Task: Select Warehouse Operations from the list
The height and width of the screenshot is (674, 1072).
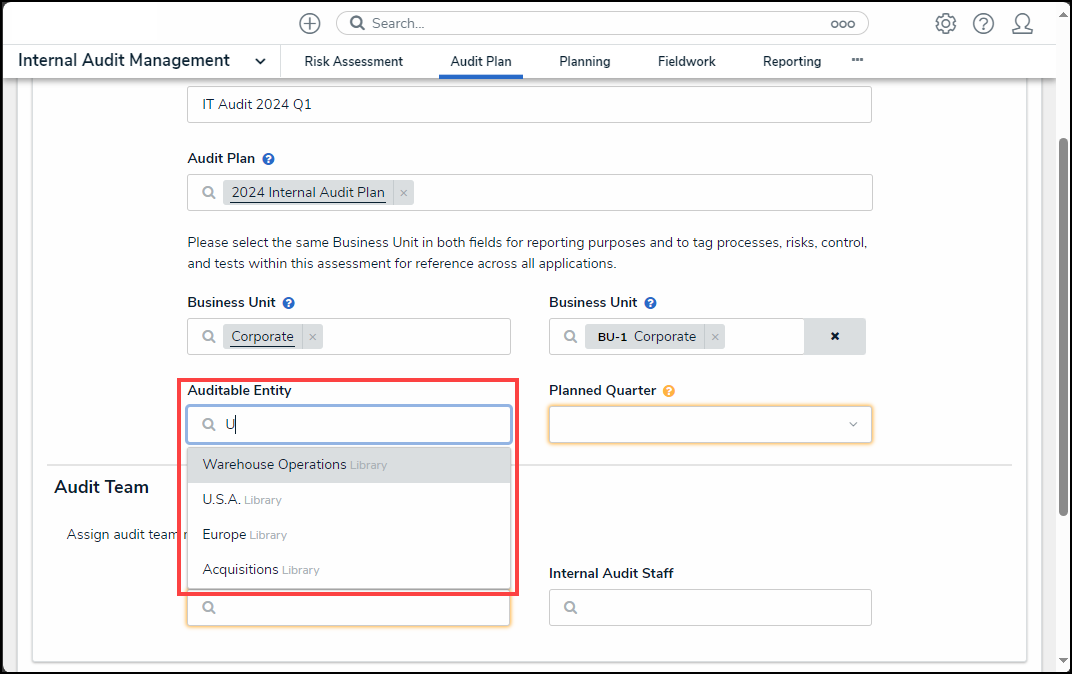Action: [275, 465]
